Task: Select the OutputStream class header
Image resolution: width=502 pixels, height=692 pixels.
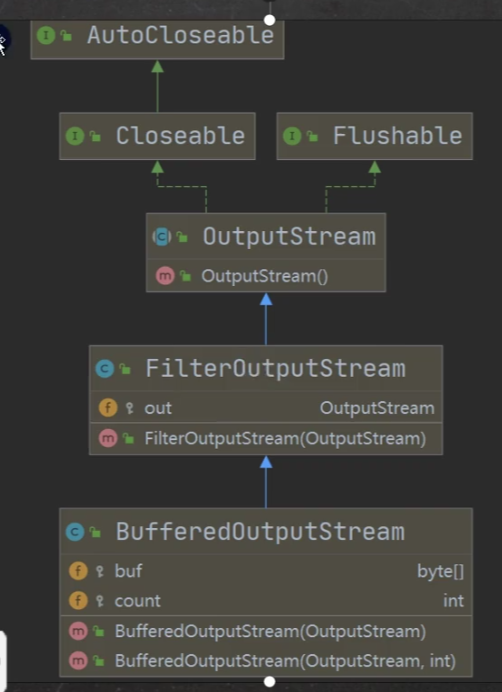Action: tap(266, 237)
